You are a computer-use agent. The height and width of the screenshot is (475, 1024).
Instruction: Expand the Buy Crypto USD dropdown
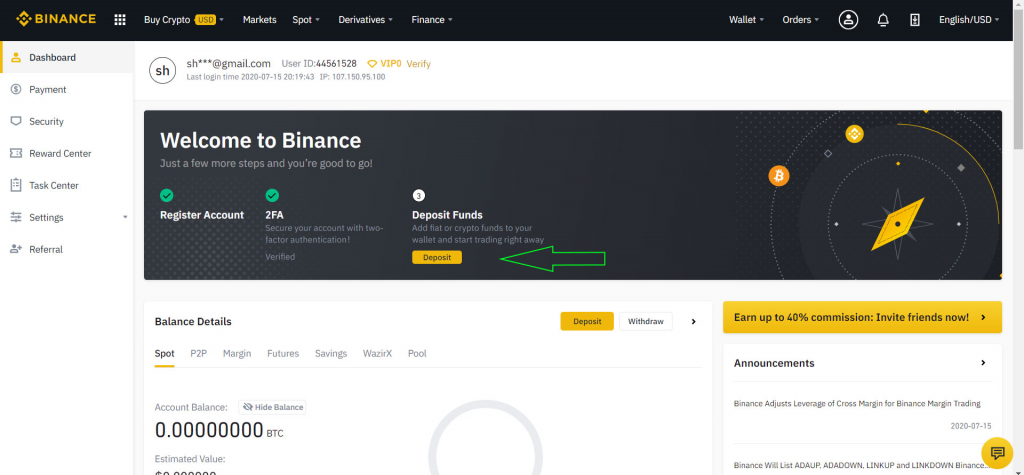184,20
